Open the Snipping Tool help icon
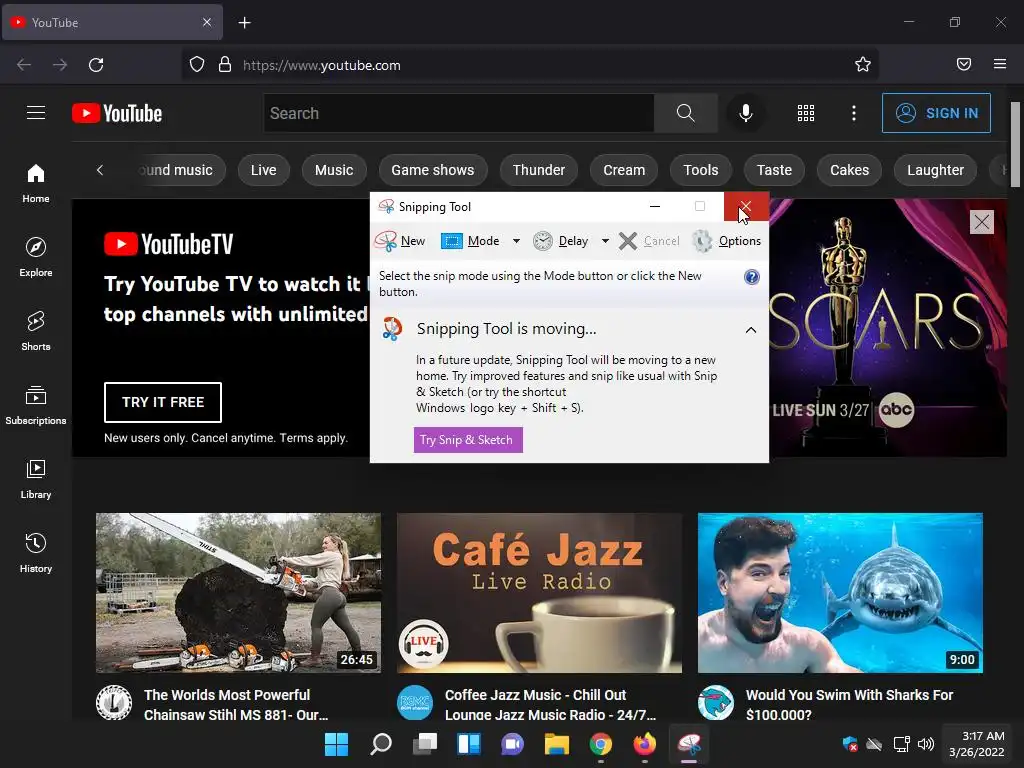Screen dimensions: 1024x768 coord(752,277)
